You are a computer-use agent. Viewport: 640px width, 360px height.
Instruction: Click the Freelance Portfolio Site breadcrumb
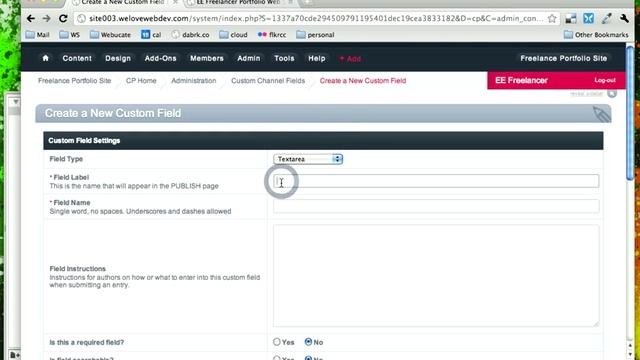tap(75, 81)
